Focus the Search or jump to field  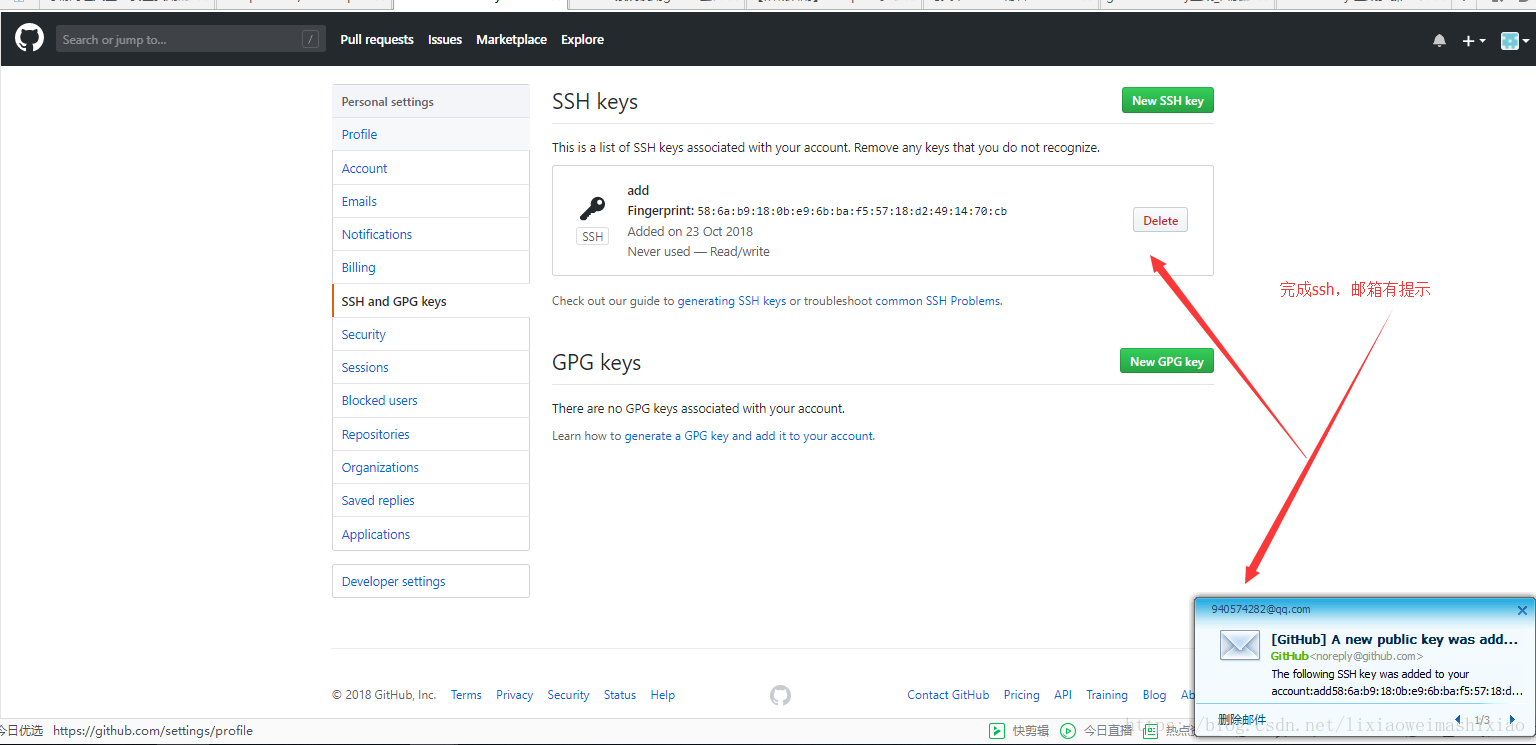tap(189, 40)
